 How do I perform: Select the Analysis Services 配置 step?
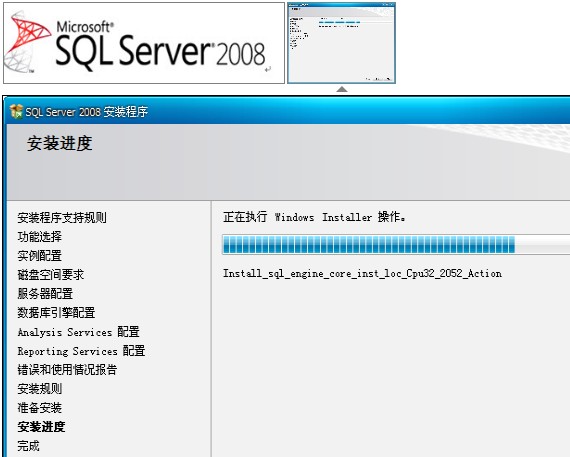pyautogui.click(x=79, y=332)
